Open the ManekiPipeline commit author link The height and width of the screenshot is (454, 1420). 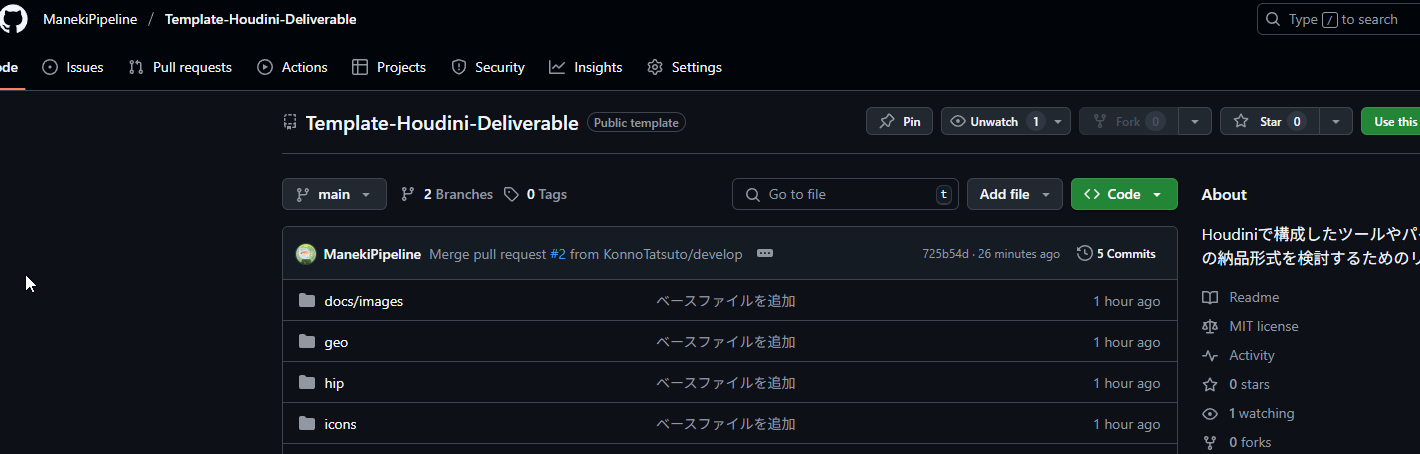[x=372, y=254]
